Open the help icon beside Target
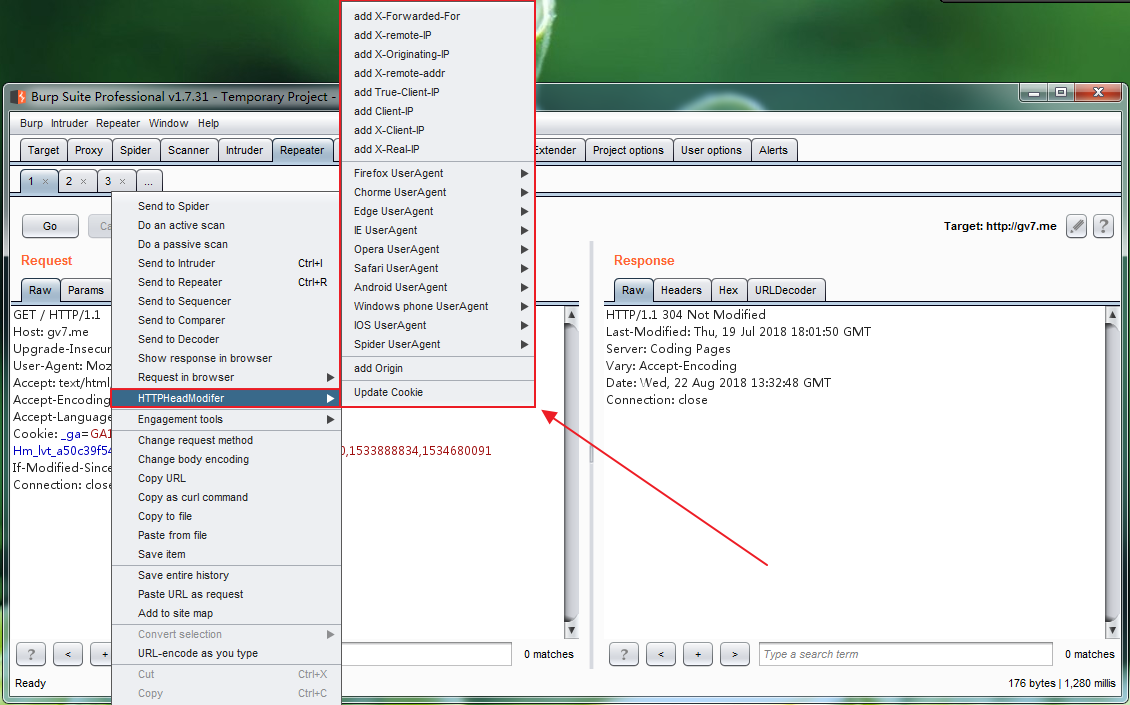The width and height of the screenshot is (1130, 705). click(1103, 226)
